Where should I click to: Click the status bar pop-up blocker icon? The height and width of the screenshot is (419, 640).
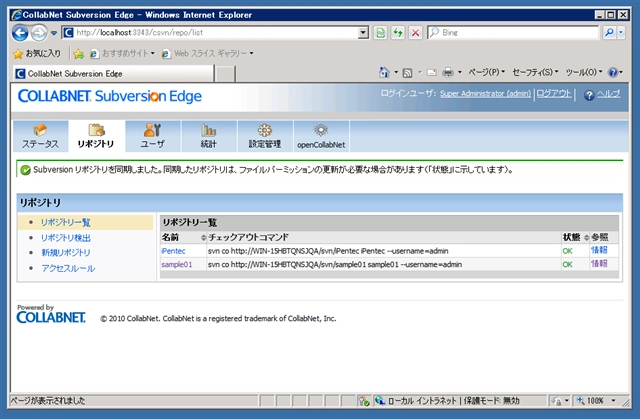[364, 401]
